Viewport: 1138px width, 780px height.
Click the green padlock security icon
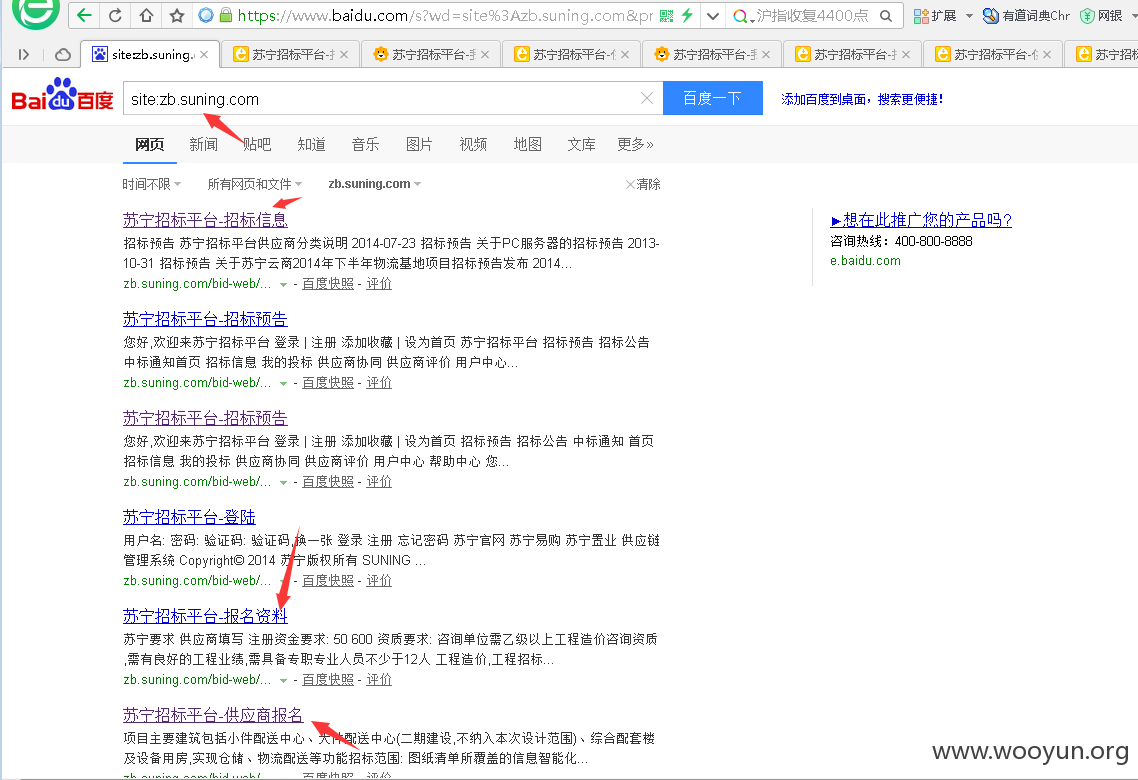coord(226,15)
